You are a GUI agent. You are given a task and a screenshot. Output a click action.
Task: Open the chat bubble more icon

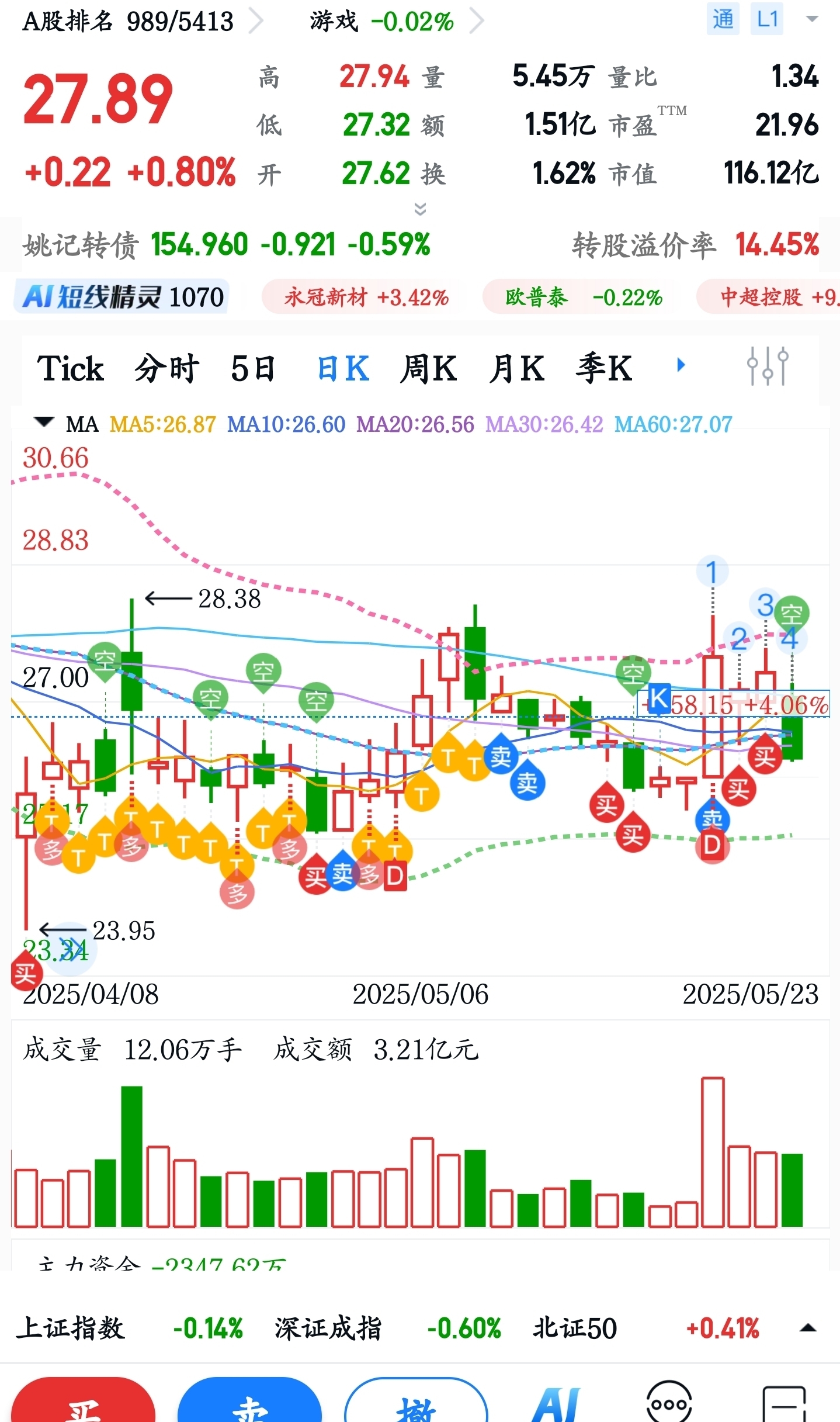point(669,1402)
